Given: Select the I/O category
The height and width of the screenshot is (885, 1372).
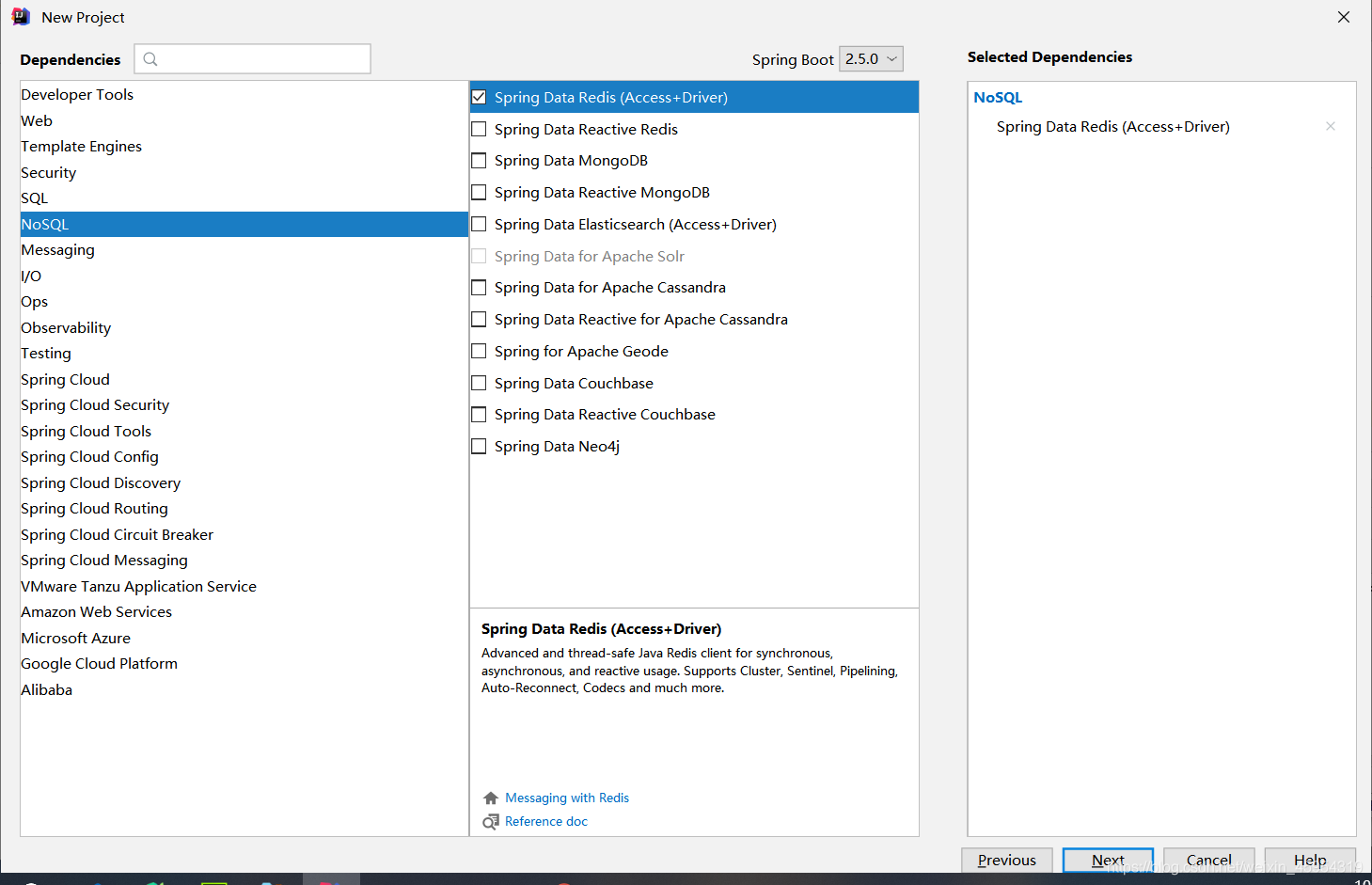Looking at the screenshot, I should tap(244, 276).
